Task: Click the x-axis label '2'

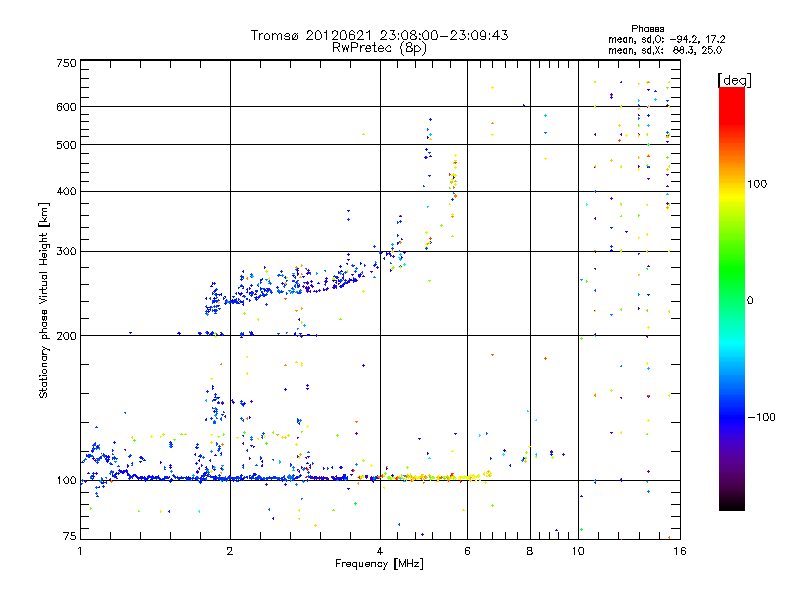Action: tap(230, 551)
